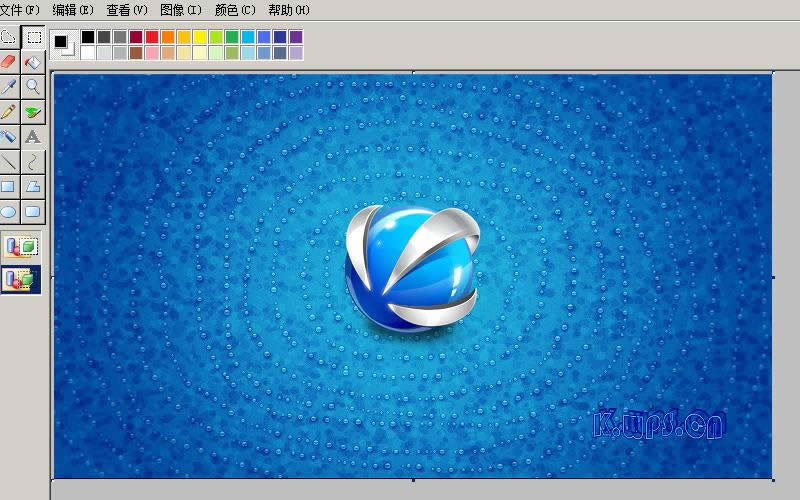The height and width of the screenshot is (500, 800).
Task: Select the Magnifier tool
Action: pos(34,87)
